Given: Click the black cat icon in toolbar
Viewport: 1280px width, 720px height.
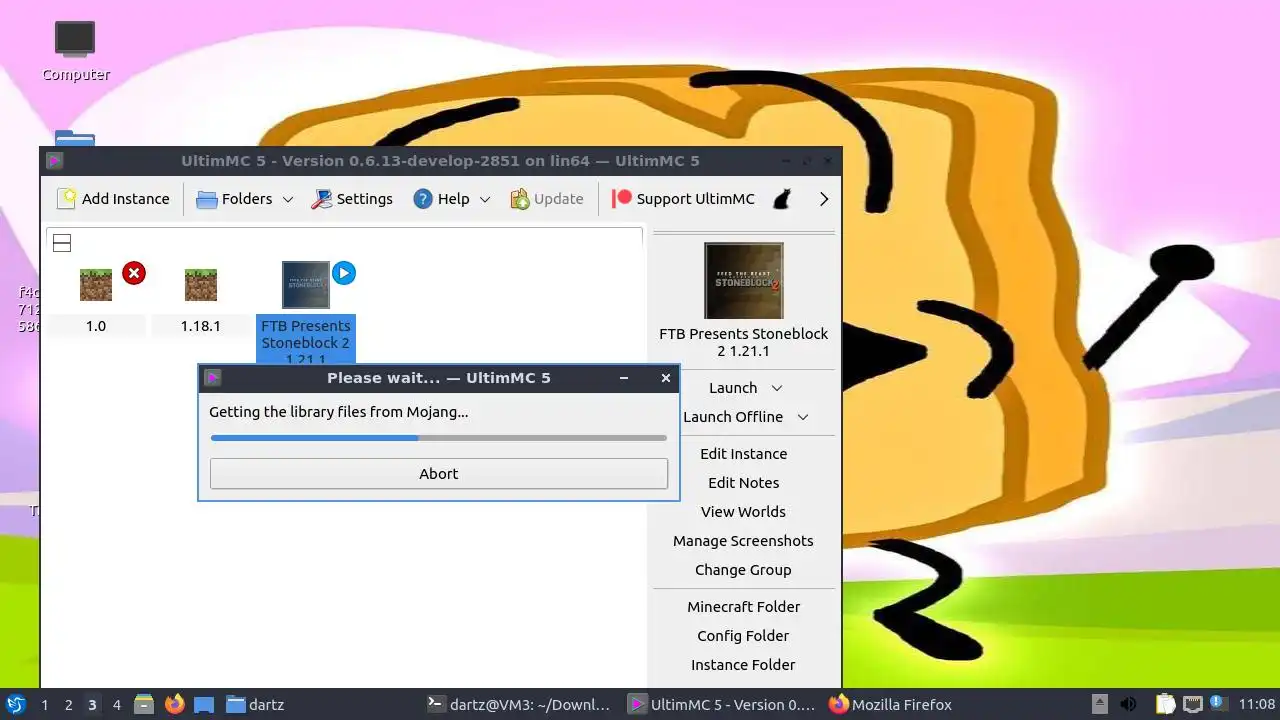Looking at the screenshot, I should [783, 199].
